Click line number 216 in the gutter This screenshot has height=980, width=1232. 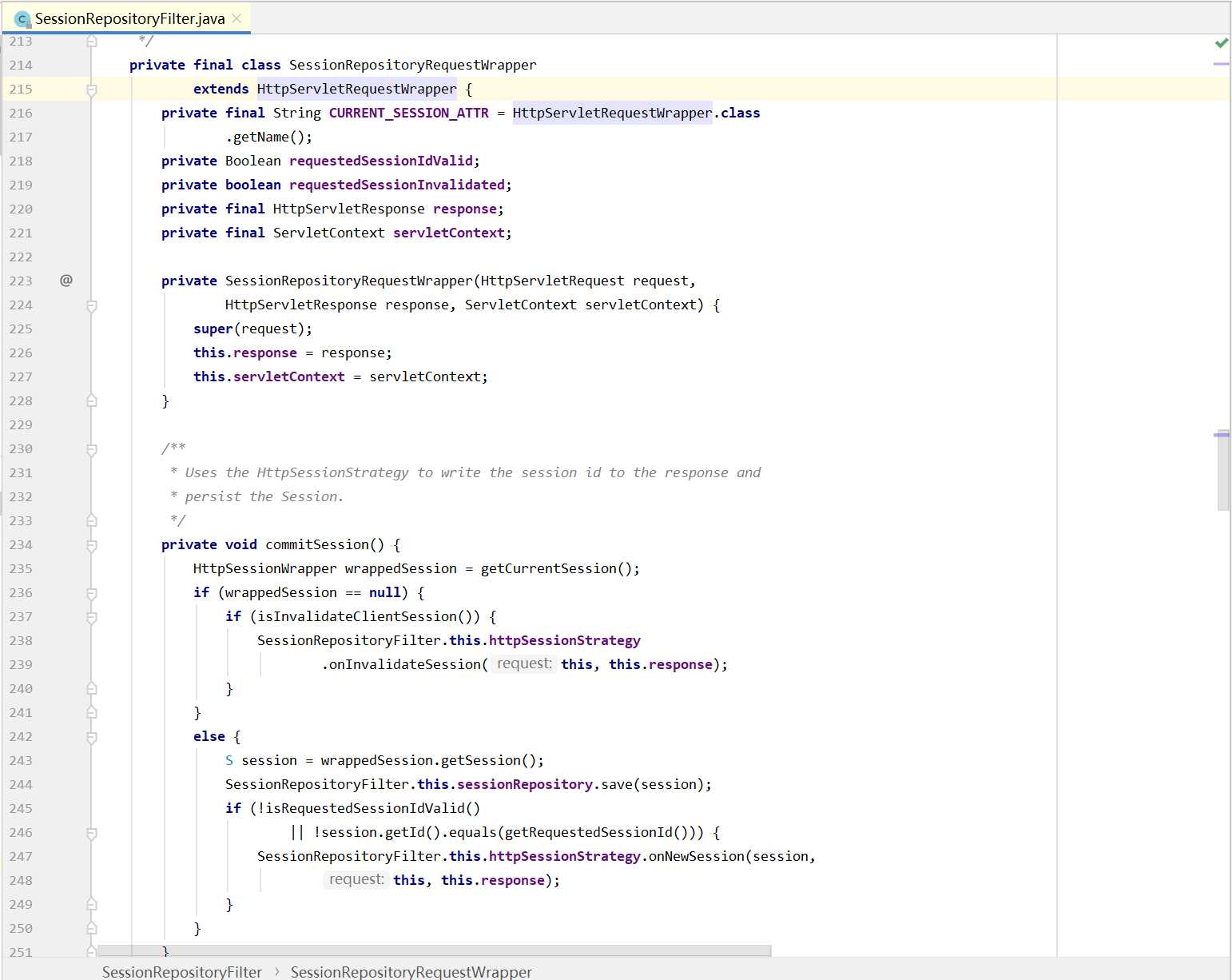click(21, 113)
